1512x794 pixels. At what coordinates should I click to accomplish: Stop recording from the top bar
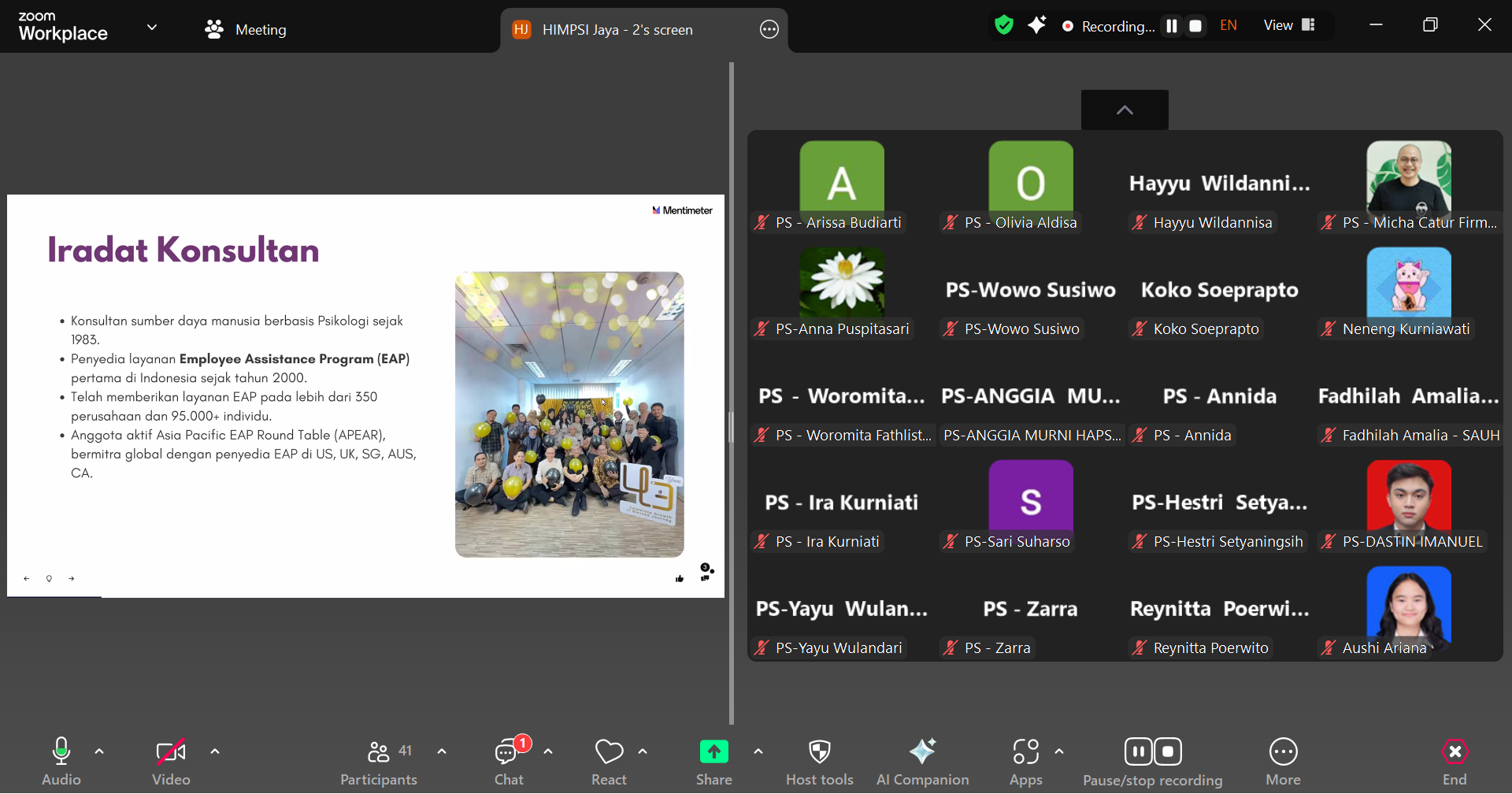[x=1195, y=26]
